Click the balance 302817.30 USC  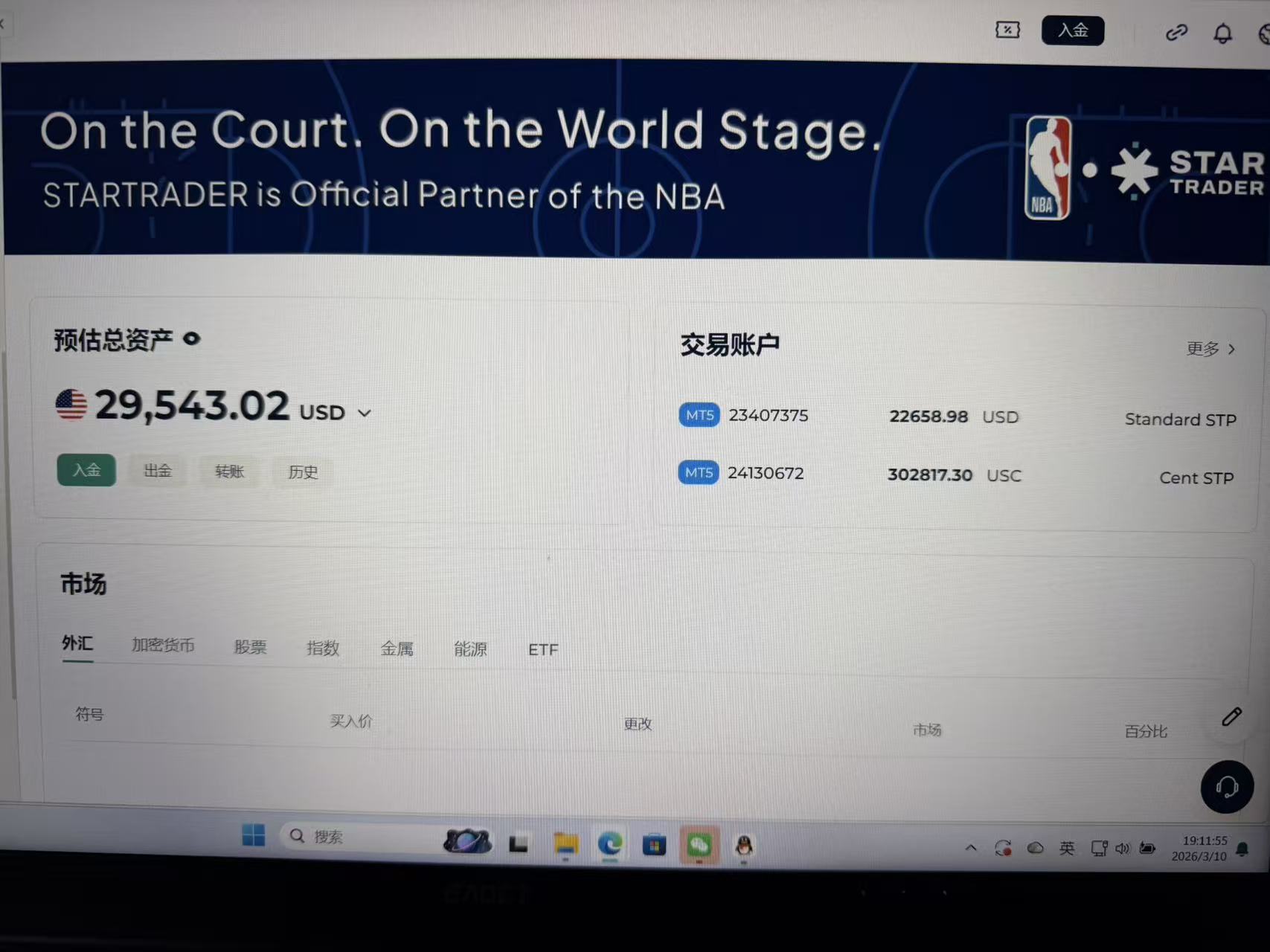tap(955, 475)
